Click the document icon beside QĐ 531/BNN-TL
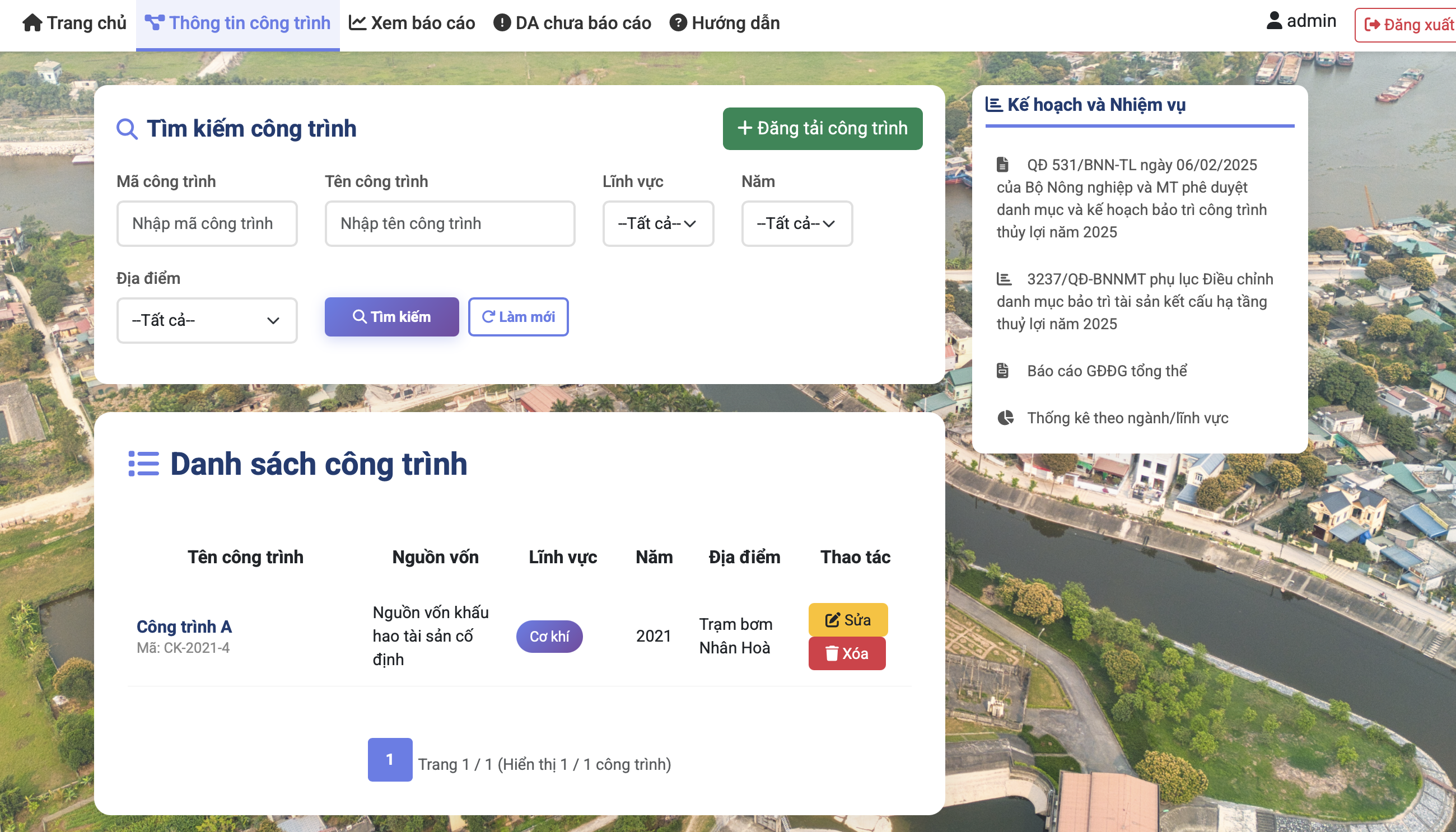Image resolution: width=1456 pixels, height=832 pixels. coord(1002,165)
